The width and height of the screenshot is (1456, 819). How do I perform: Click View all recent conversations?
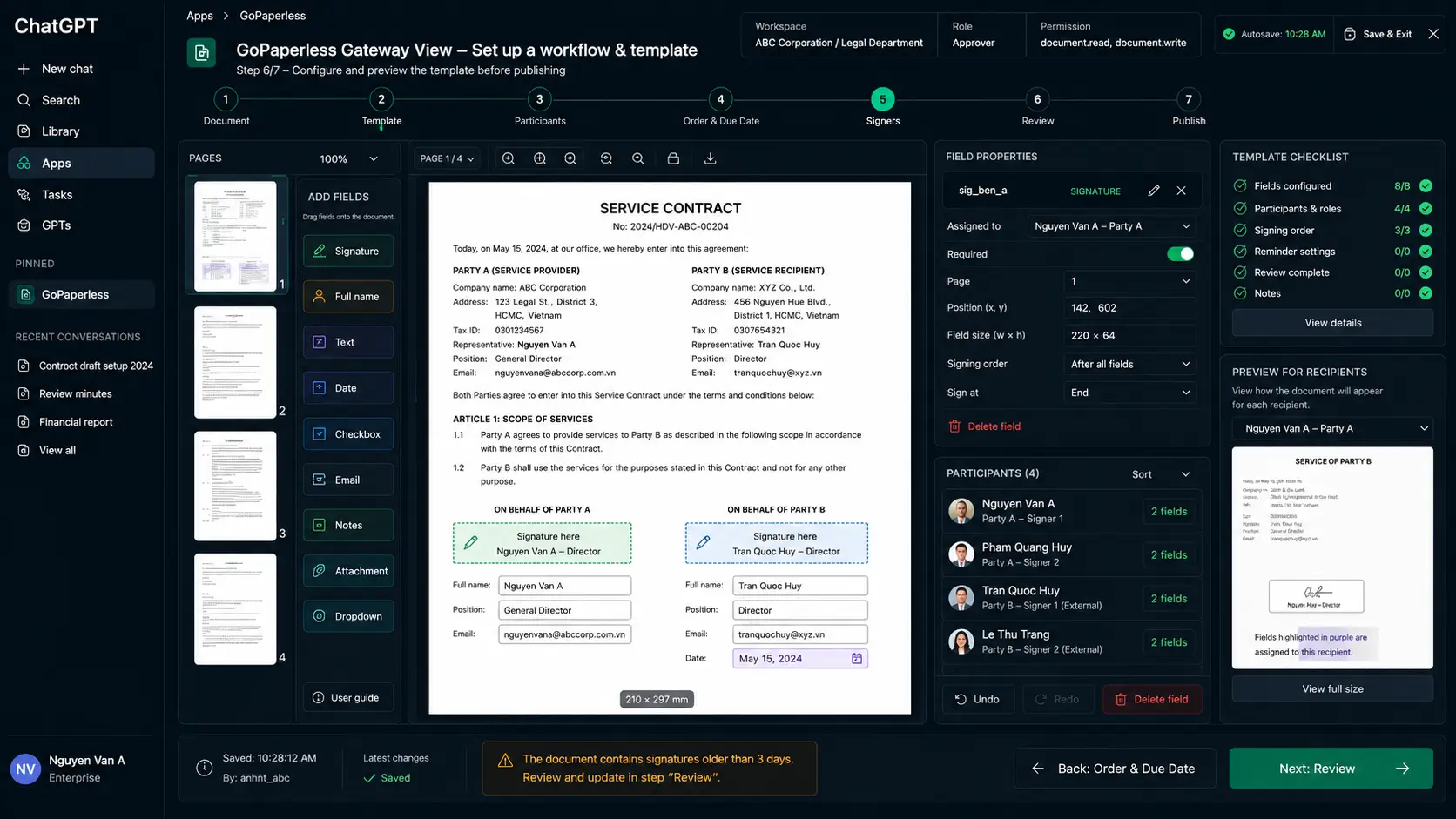[47, 451]
